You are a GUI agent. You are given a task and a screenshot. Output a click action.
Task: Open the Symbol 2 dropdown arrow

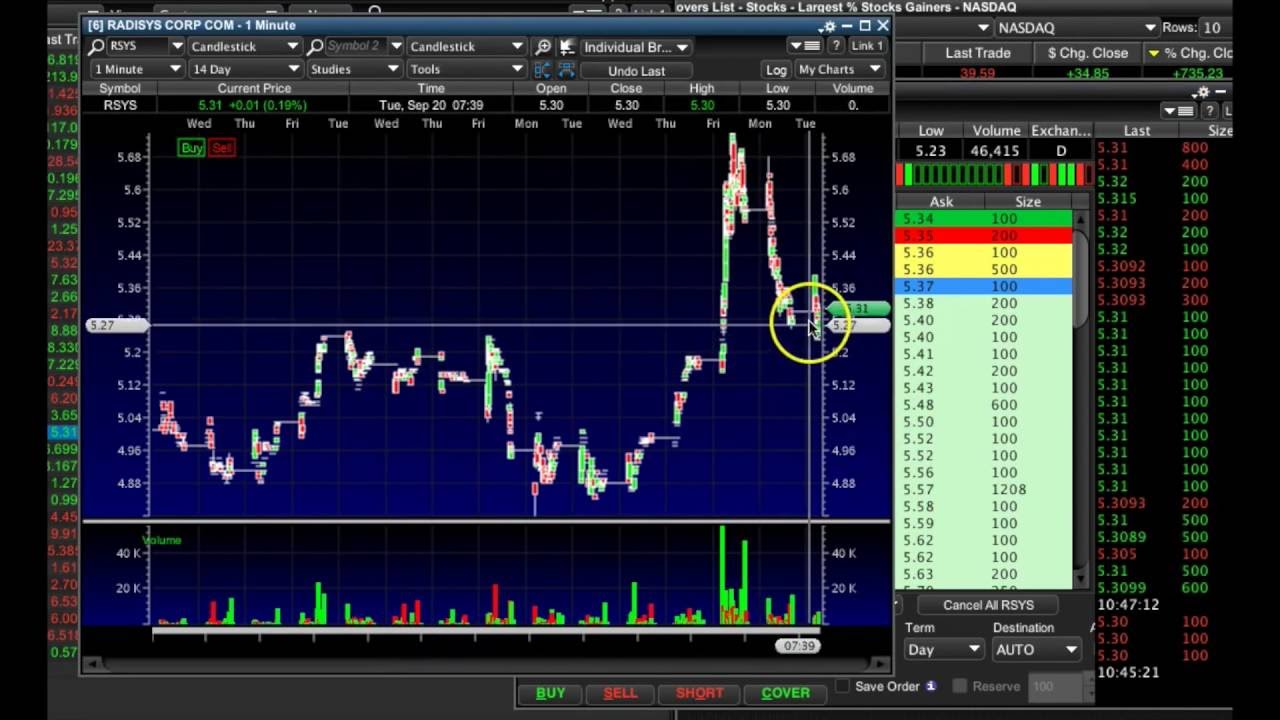[x=396, y=46]
